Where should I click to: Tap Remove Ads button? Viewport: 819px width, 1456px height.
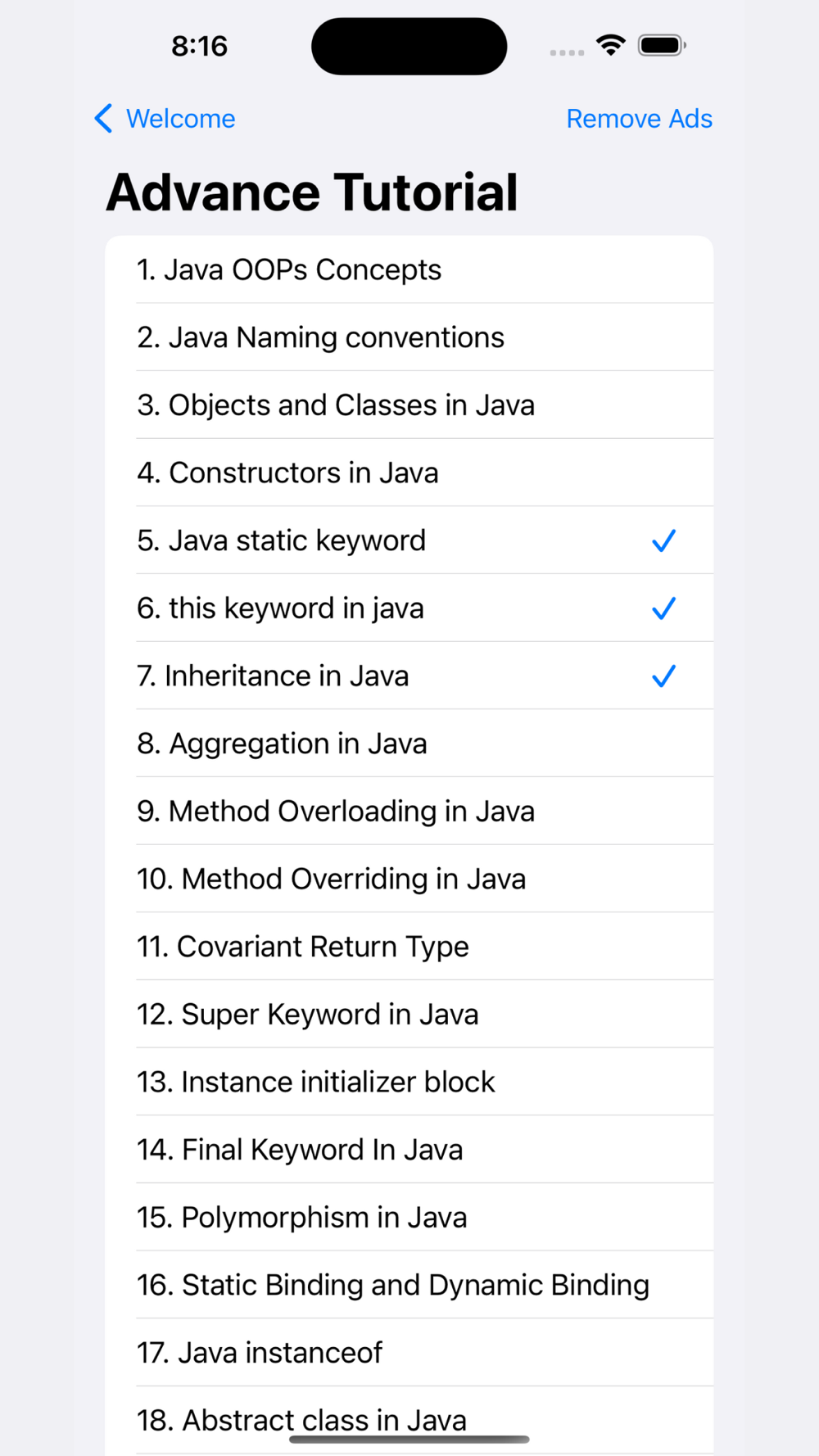(639, 119)
